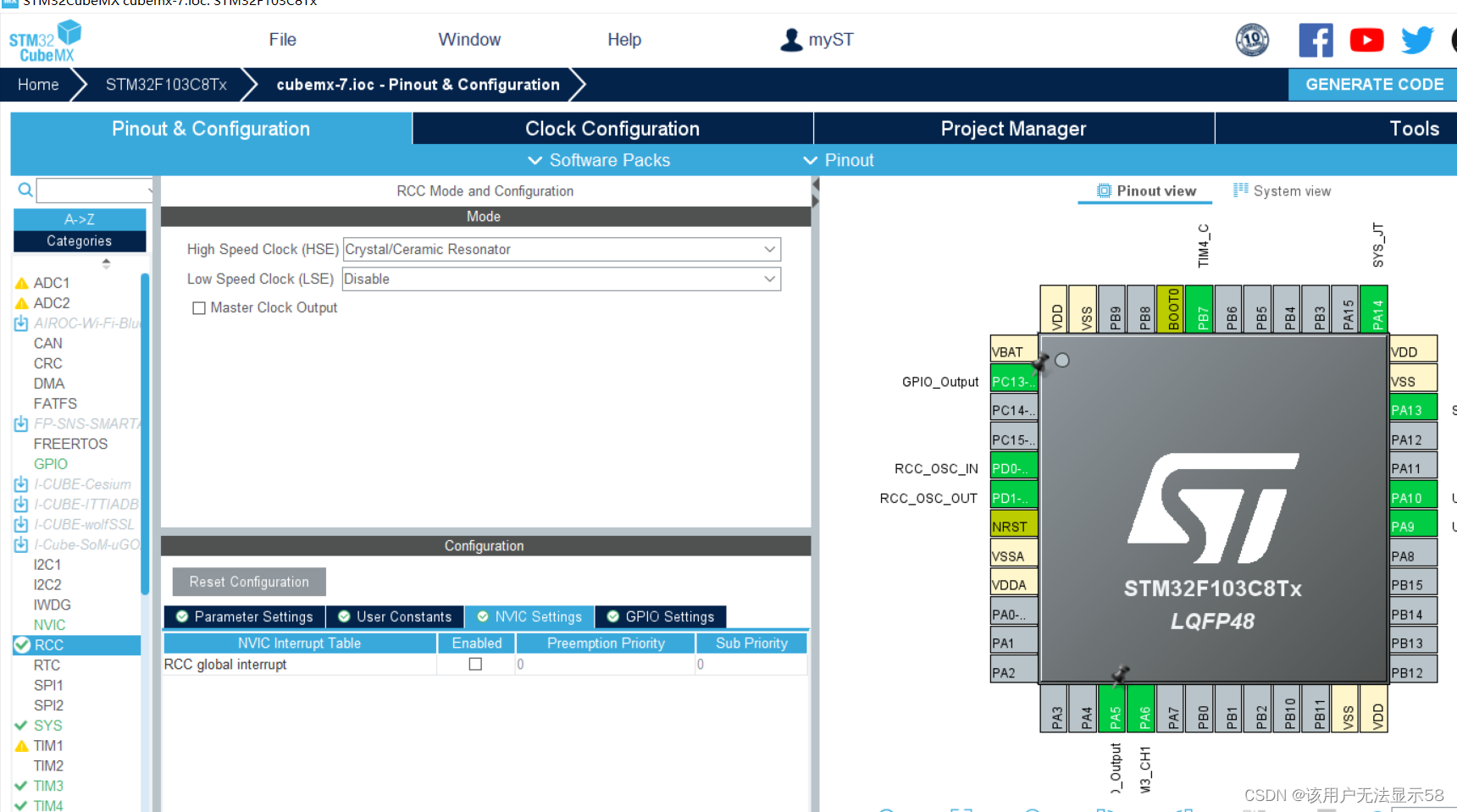Open the YouTube icon link
The height and width of the screenshot is (812, 1457).
(x=1366, y=40)
